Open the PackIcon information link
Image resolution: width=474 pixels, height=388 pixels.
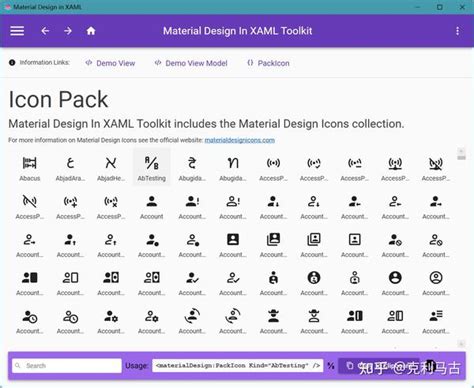click(x=268, y=63)
